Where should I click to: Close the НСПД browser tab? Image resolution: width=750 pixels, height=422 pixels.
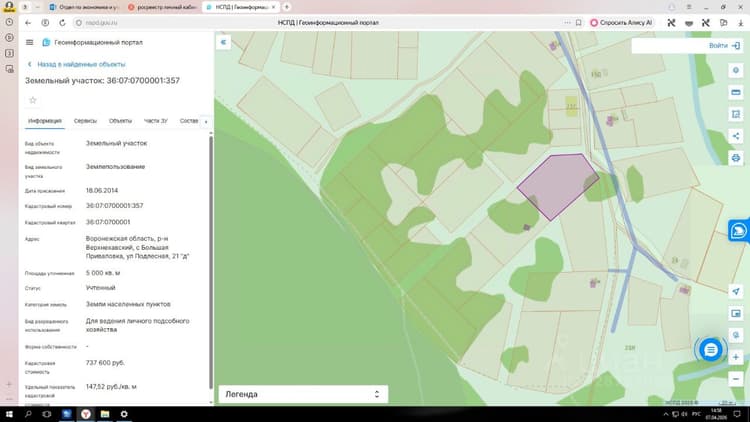point(274,7)
